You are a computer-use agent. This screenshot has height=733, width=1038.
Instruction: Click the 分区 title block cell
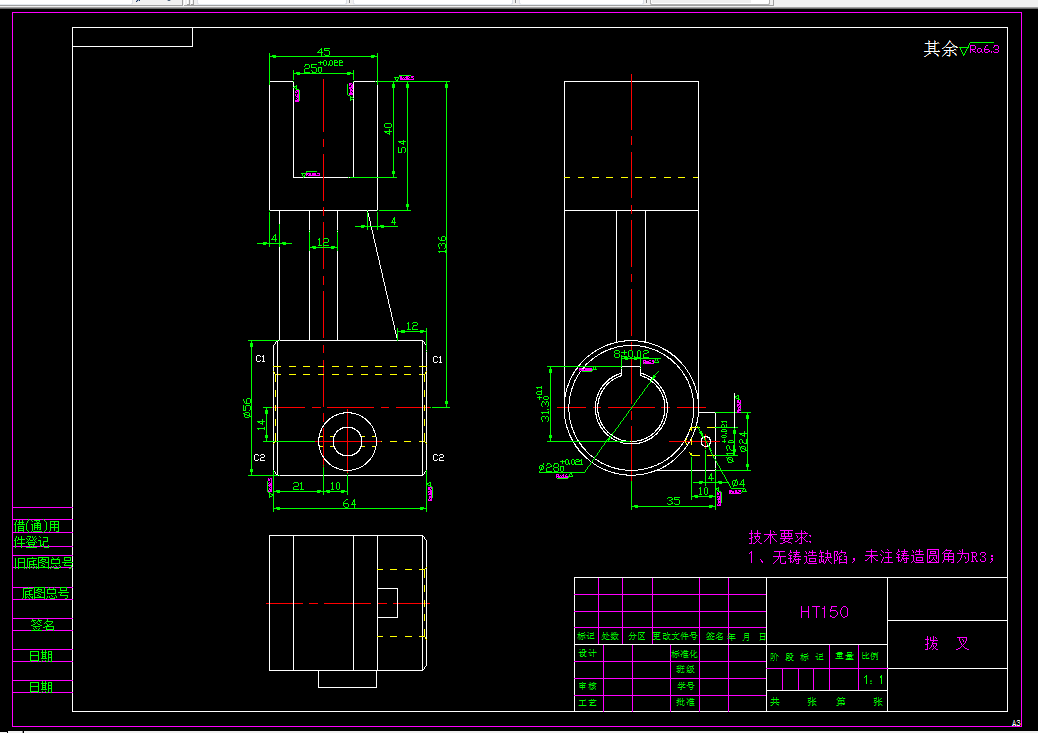[637, 636]
